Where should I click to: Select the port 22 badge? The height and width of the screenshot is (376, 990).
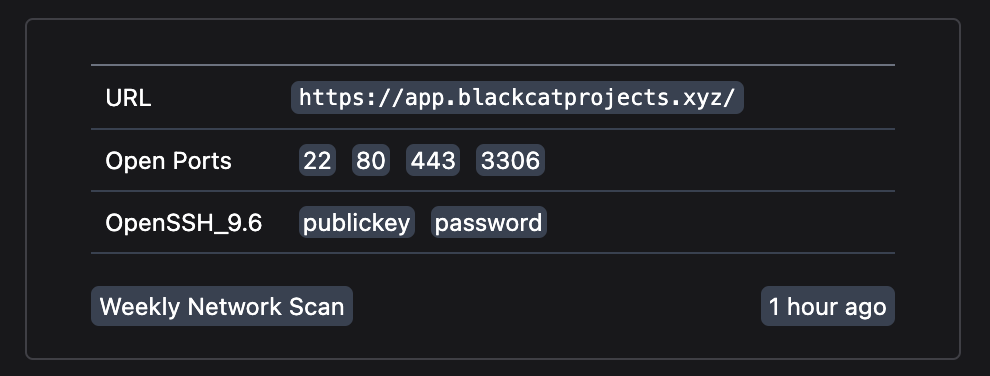tap(317, 160)
